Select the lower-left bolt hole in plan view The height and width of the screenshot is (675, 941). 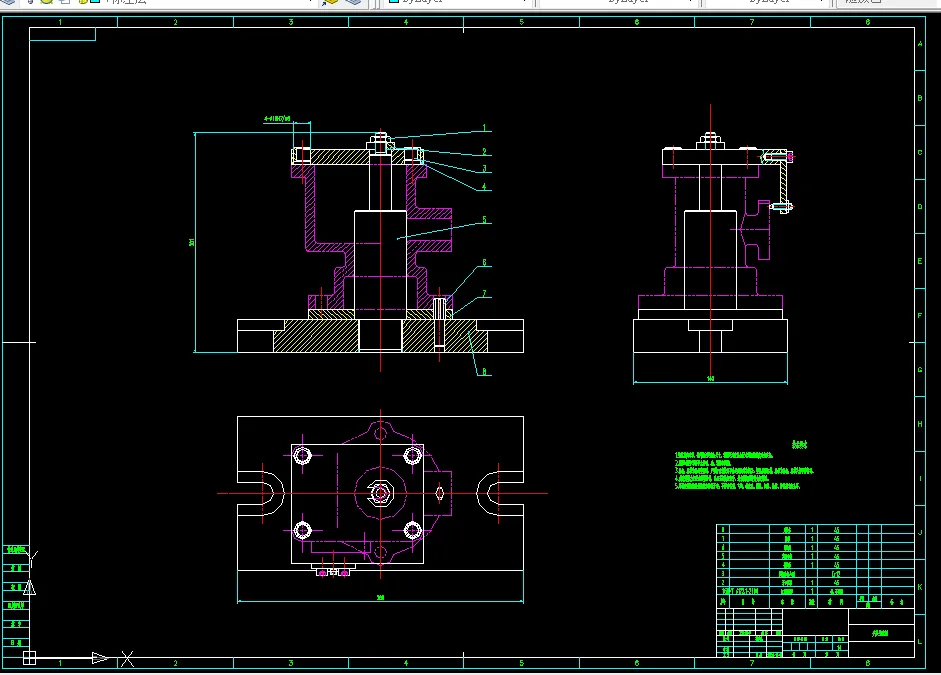coord(302,530)
